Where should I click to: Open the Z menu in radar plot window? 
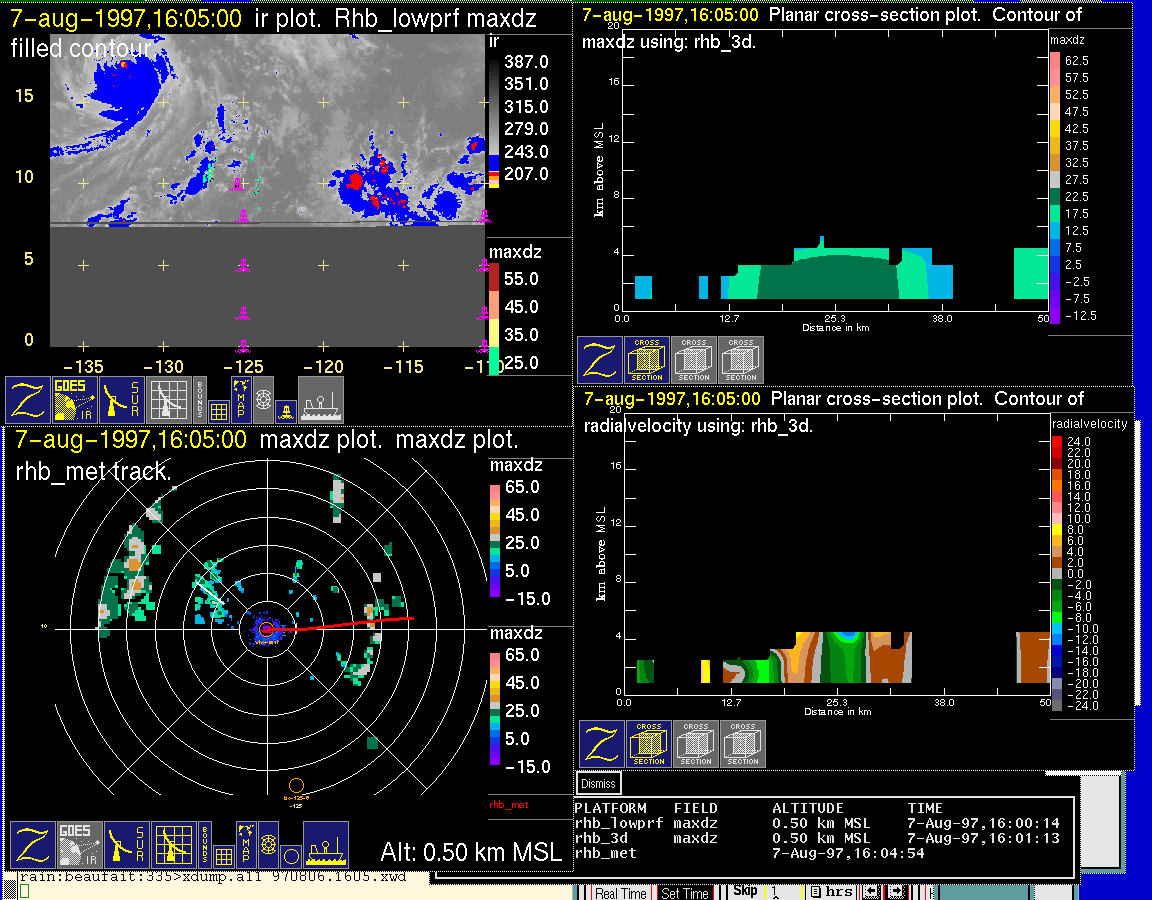click(32, 845)
